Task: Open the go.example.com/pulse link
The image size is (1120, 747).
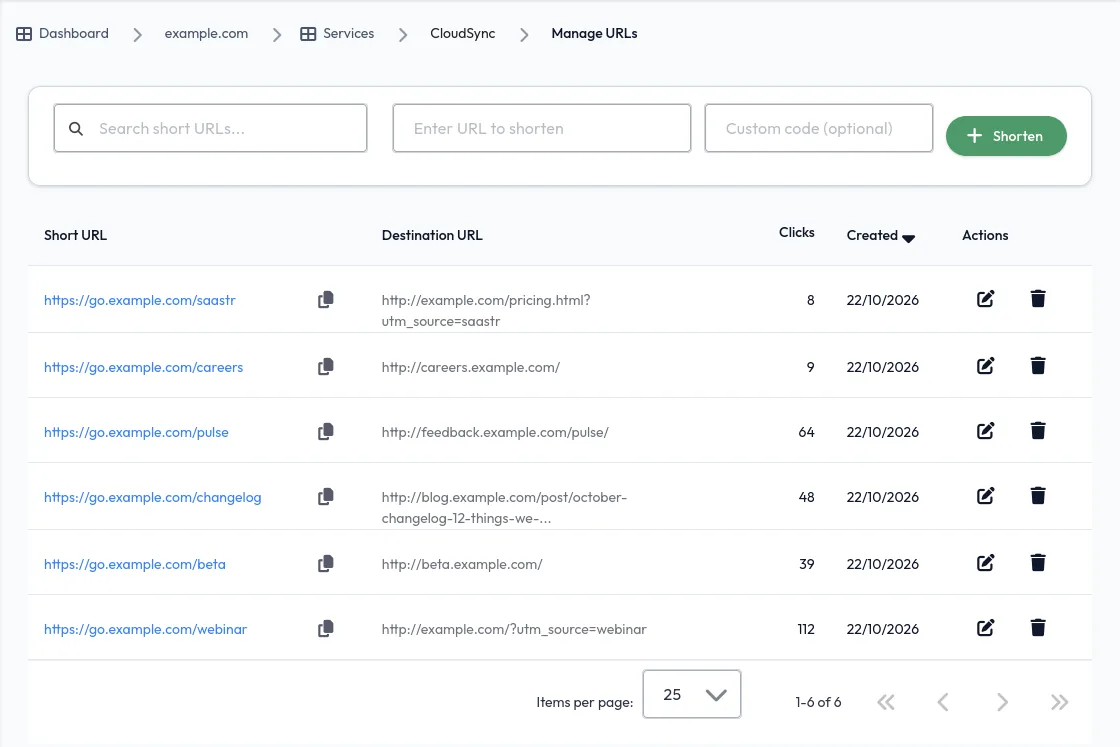Action: [136, 432]
